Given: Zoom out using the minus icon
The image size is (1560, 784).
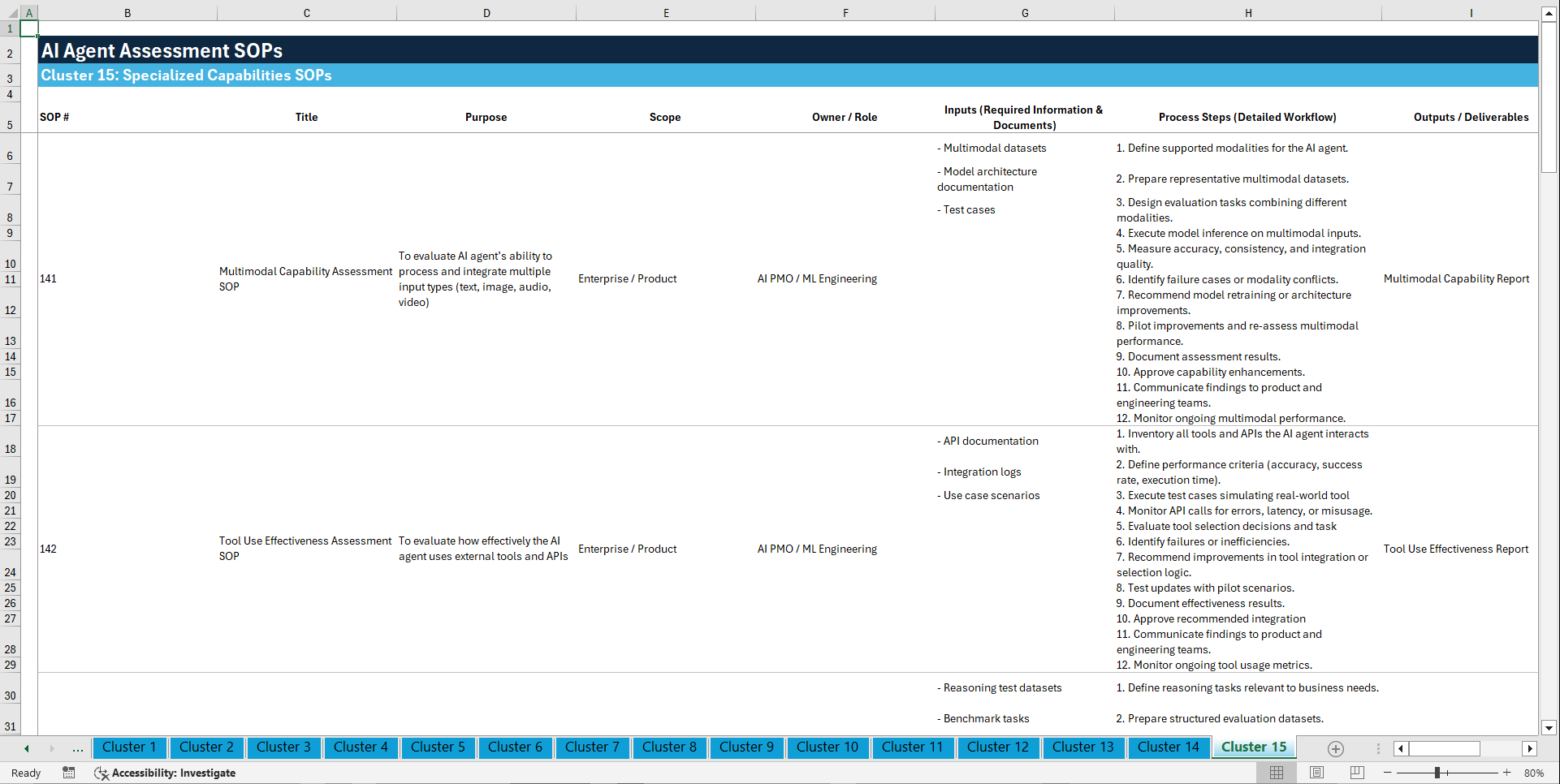Looking at the screenshot, I should [x=1388, y=773].
